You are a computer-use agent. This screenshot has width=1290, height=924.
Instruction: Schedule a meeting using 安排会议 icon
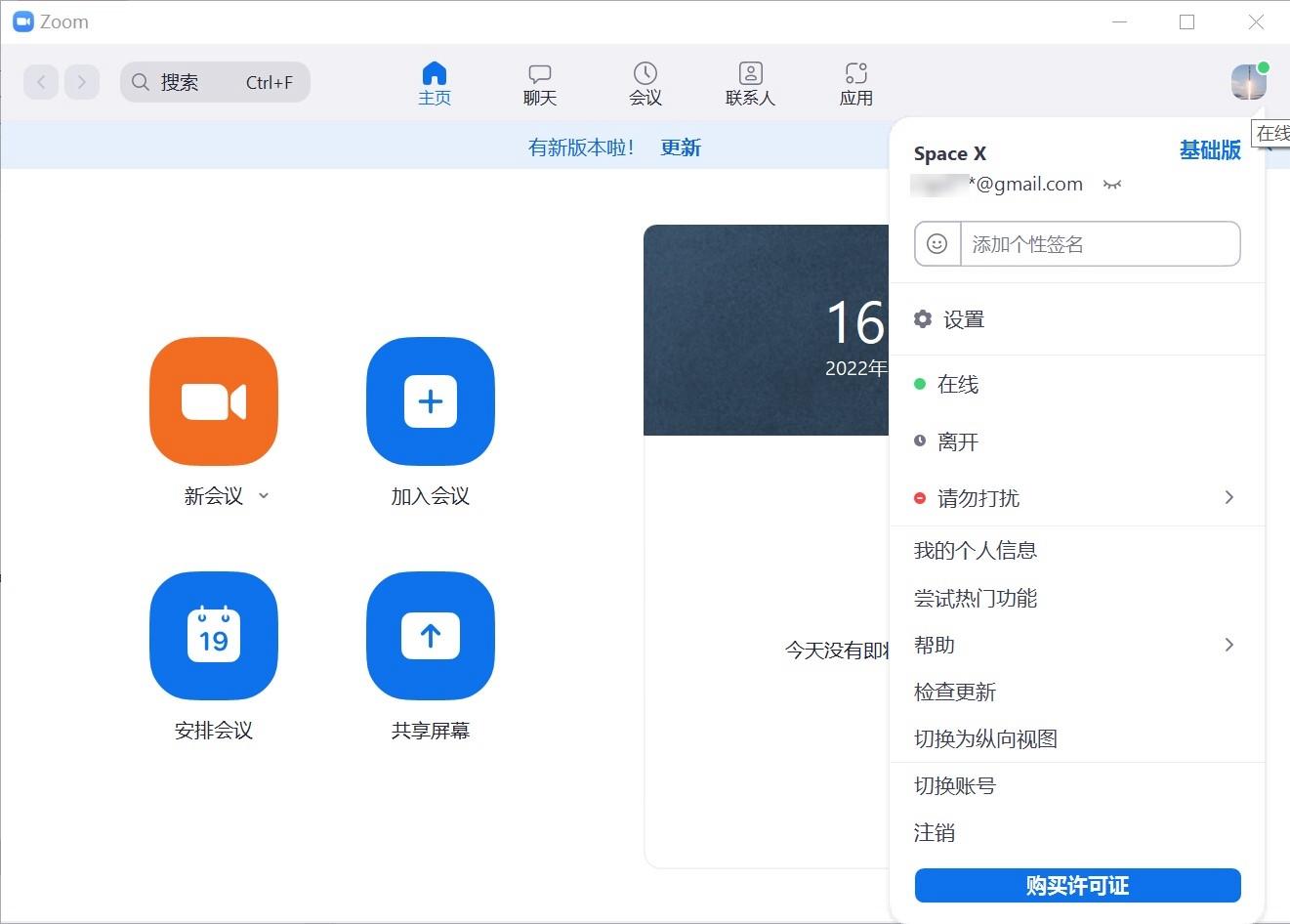point(213,636)
